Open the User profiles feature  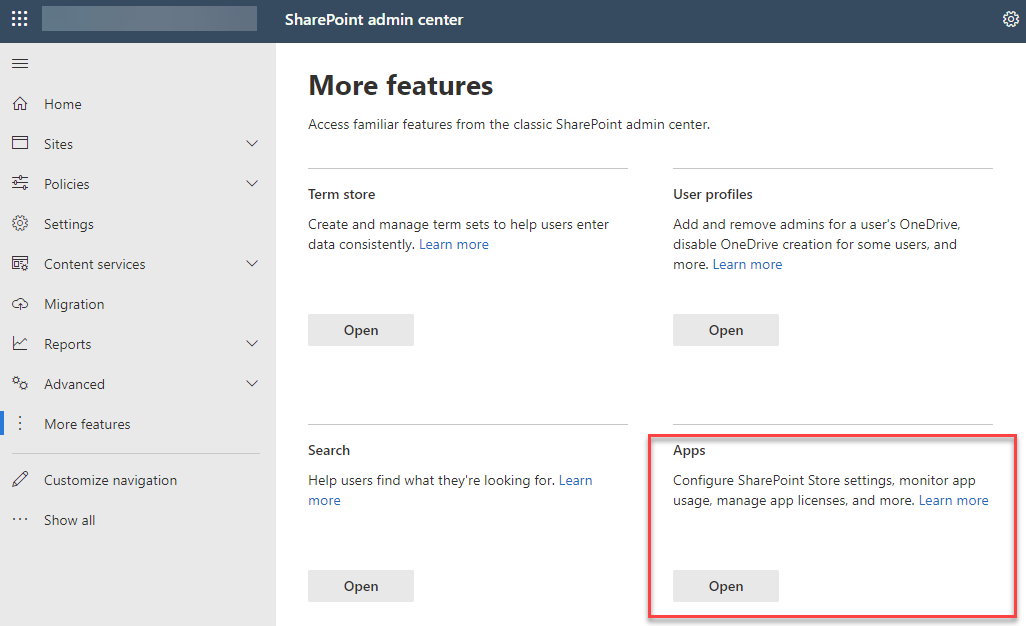[x=726, y=330]
